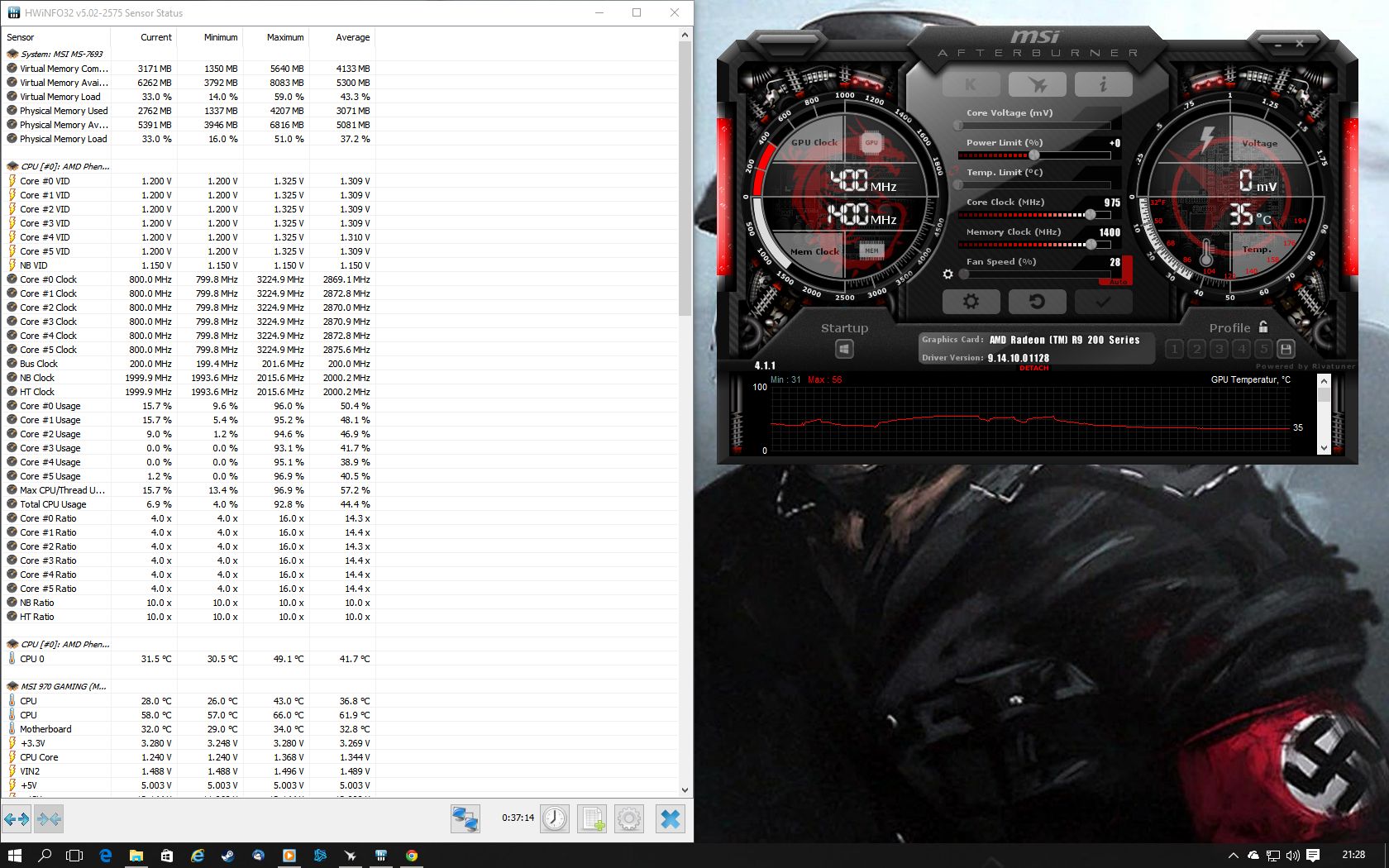Screen dimensions: 1389x868
Task: Click the Current column header
Action: point(144,37)
